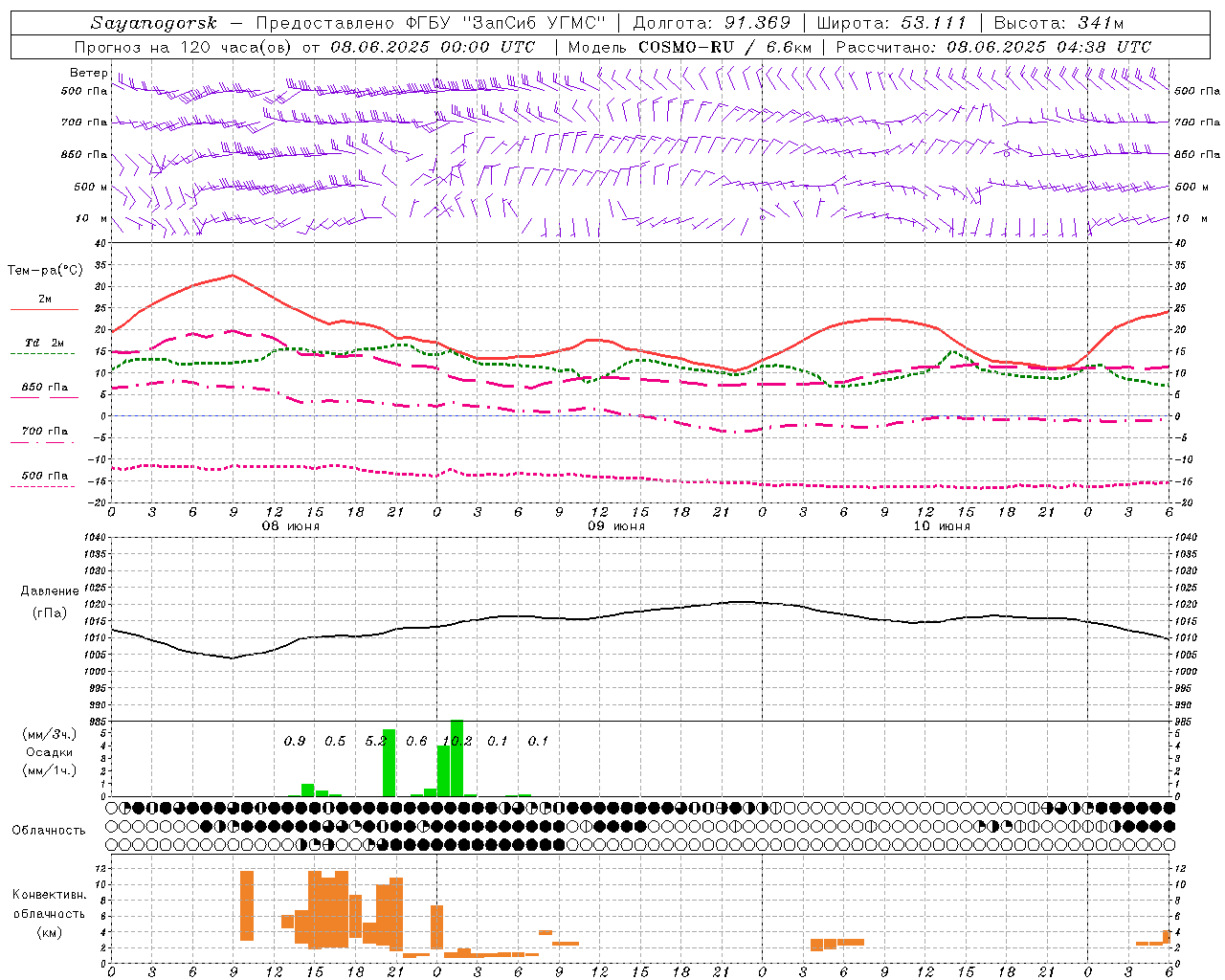The height and width of the screenshot is (980, 1225).
Task: Click the Долгота: 91.369 value
Action: [711, 23]
